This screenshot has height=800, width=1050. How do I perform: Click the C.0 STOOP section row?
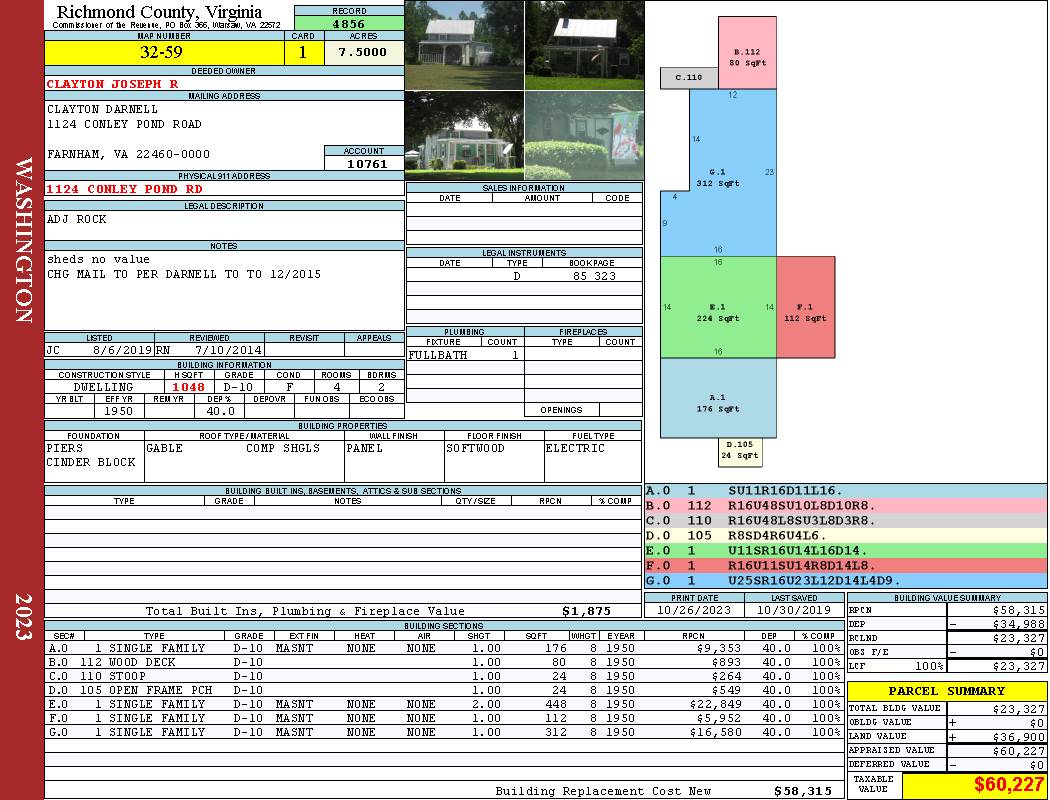[x=444, y=676]
